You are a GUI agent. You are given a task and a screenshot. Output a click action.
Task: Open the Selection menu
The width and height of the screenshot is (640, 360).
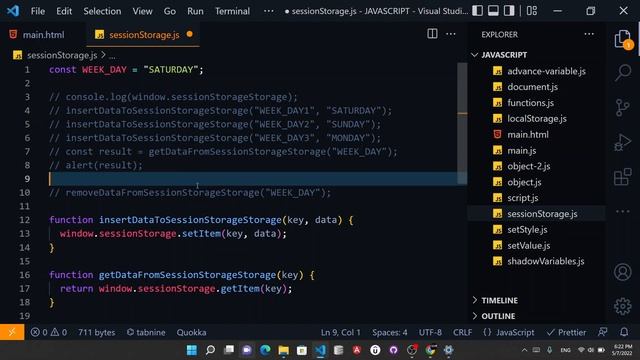point(102,11)
